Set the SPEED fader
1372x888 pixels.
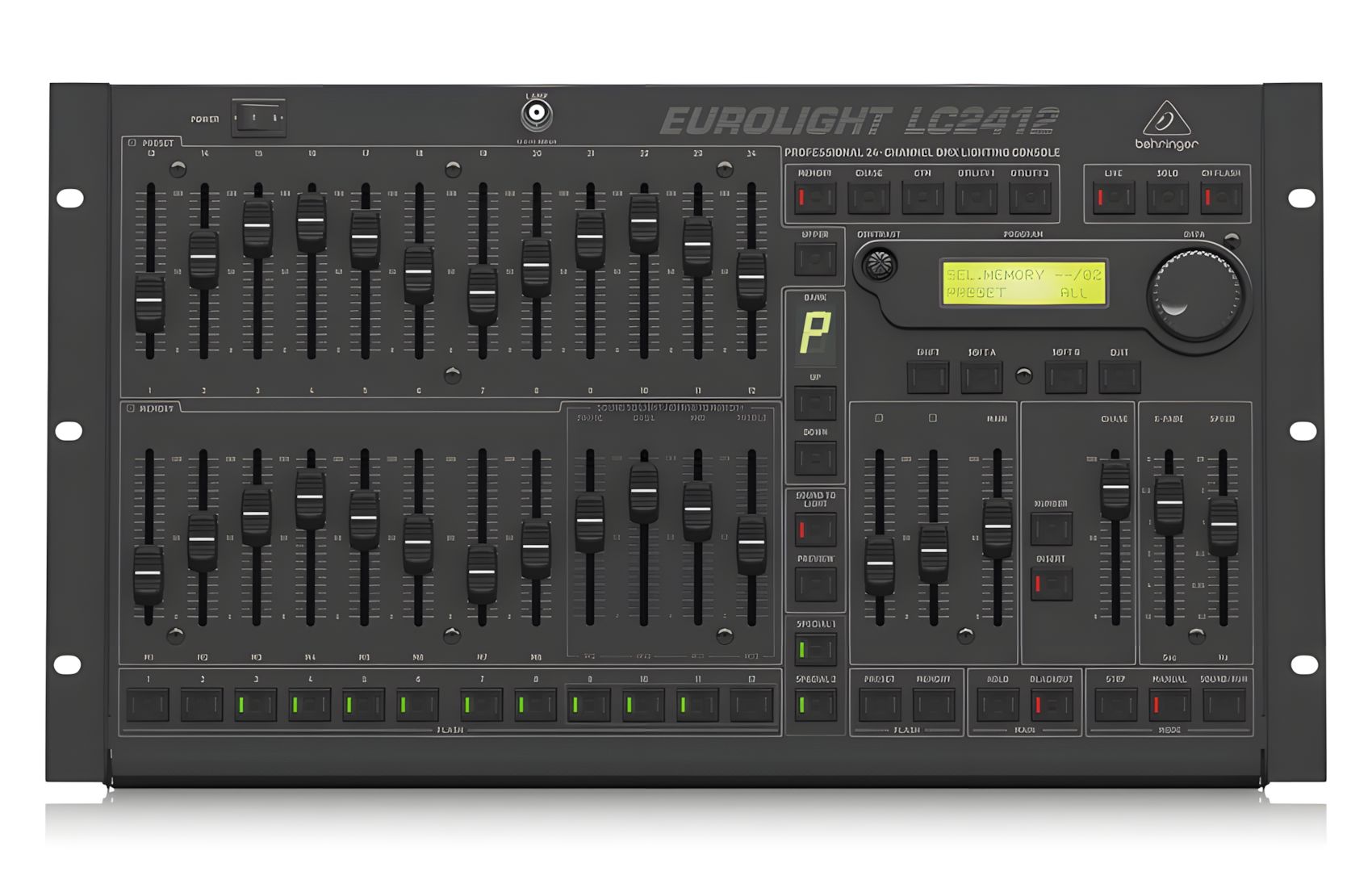(1224, 527)
